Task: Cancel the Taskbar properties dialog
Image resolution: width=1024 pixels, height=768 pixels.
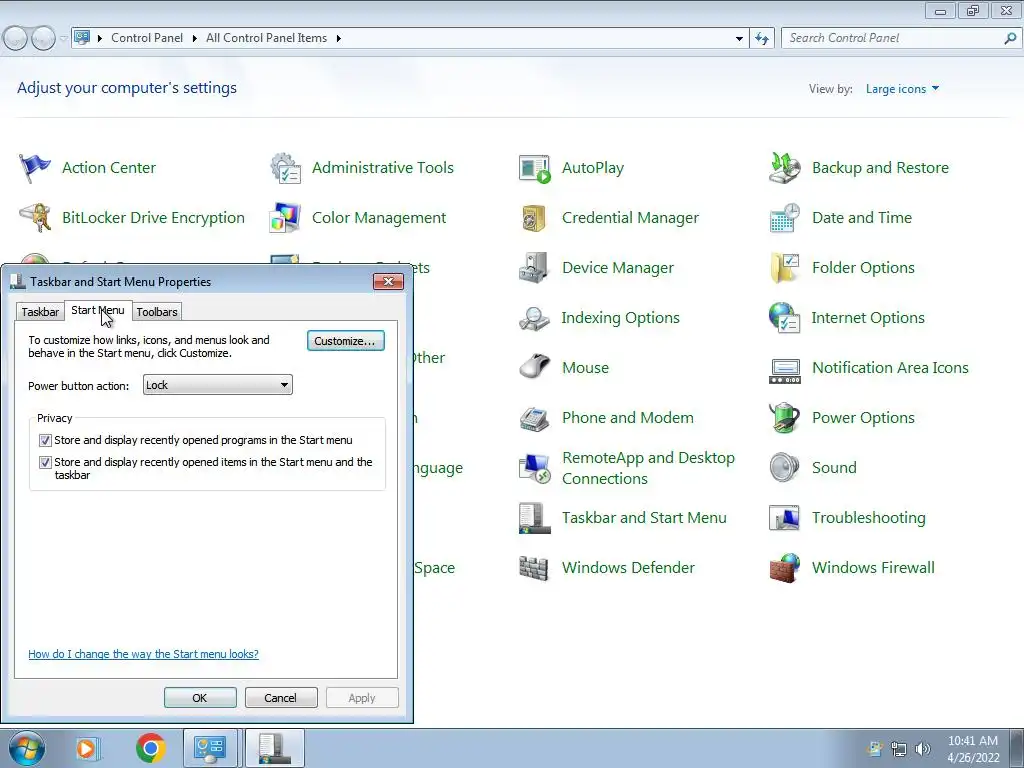Action: [x=281, y=698]
